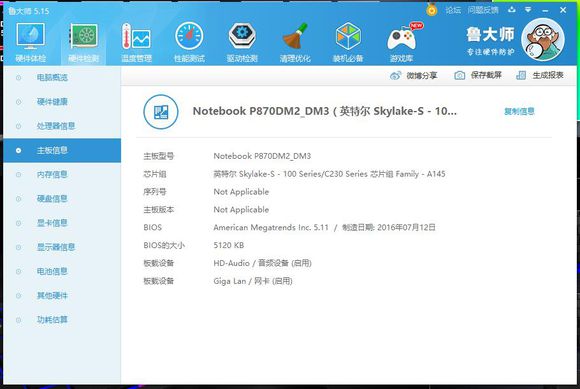The height and width of the screenshot is (389, 580).
Task: Click 主板型号 value Notebook P870DM2_DM3
Action: 262,156
